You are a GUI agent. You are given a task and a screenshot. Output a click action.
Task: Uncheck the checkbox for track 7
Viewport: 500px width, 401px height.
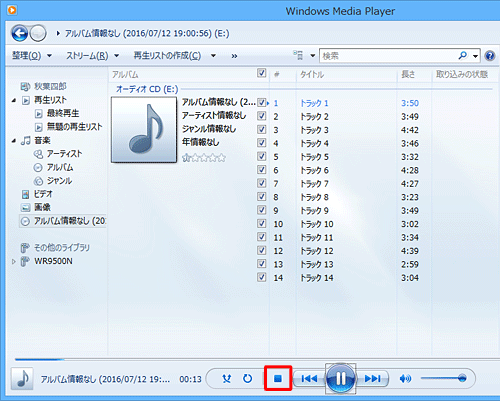tap(262, 183)
